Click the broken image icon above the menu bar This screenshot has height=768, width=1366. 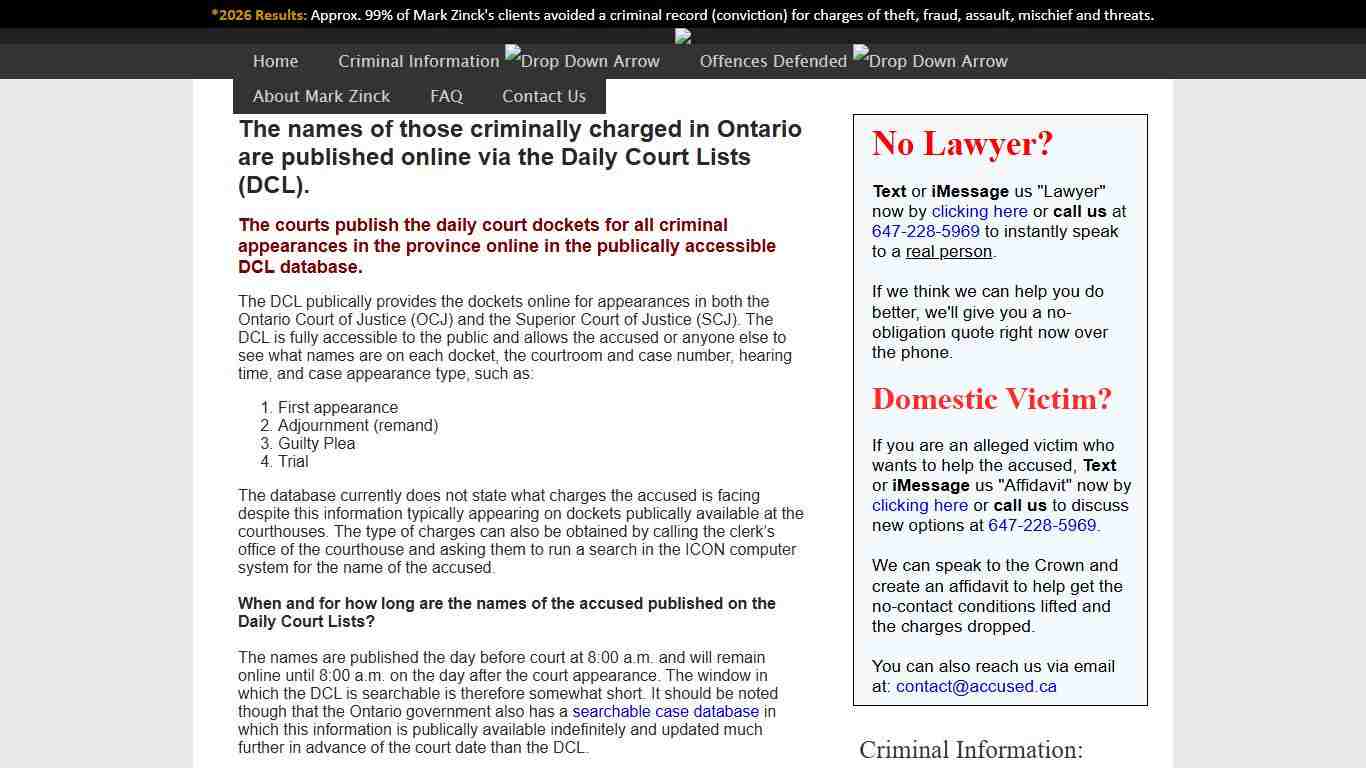coord(682,36)
